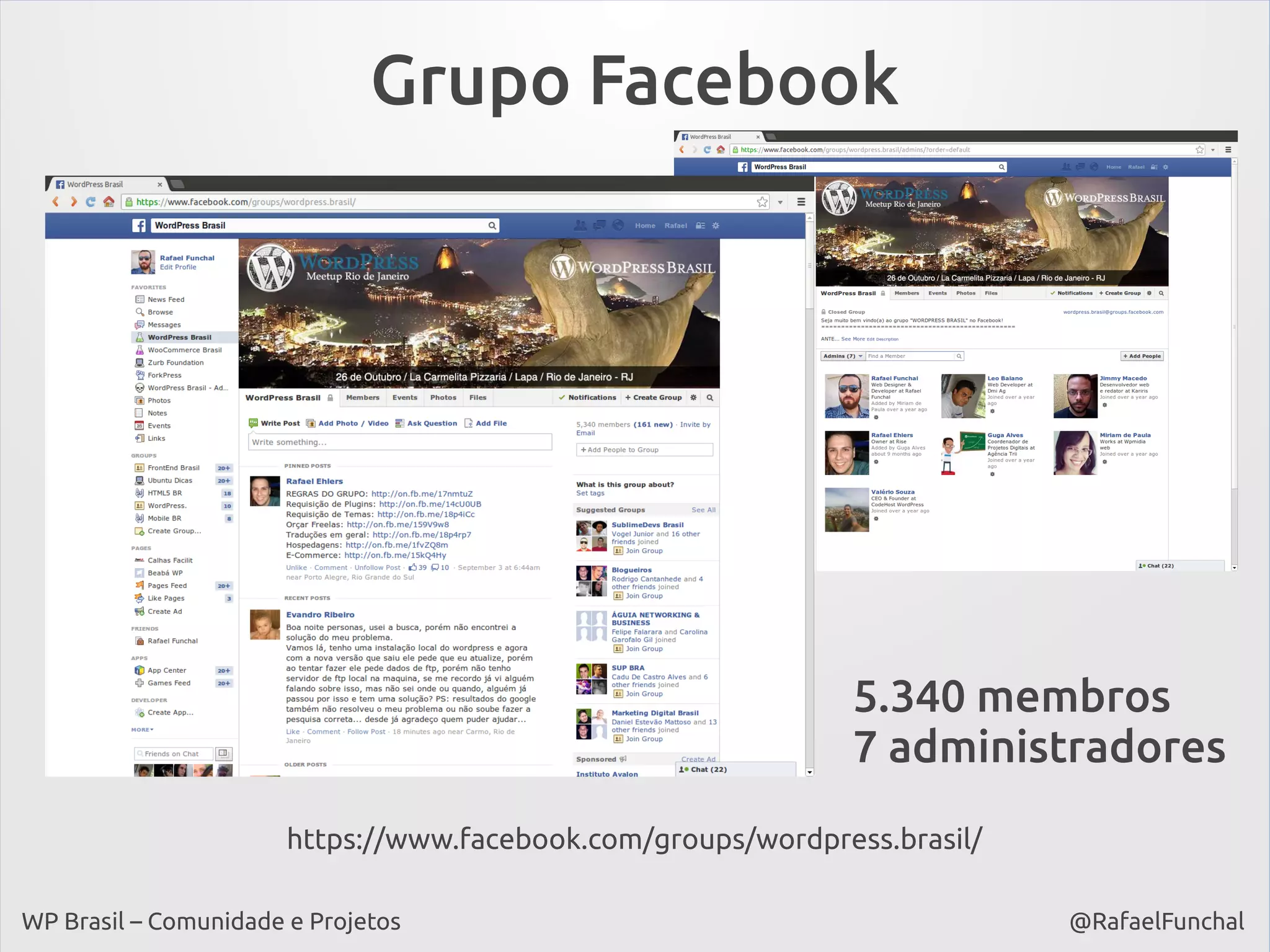
Task: Reload page in front browser window
Action: tap(91, 202)
